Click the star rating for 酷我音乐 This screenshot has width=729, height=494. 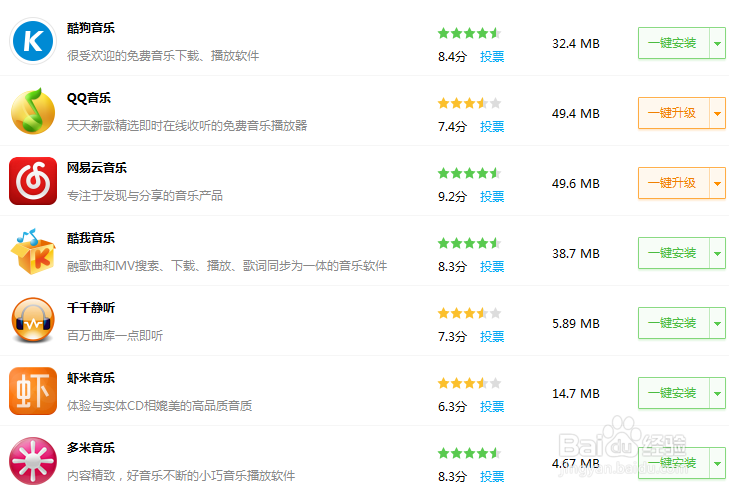pos(469,243)
